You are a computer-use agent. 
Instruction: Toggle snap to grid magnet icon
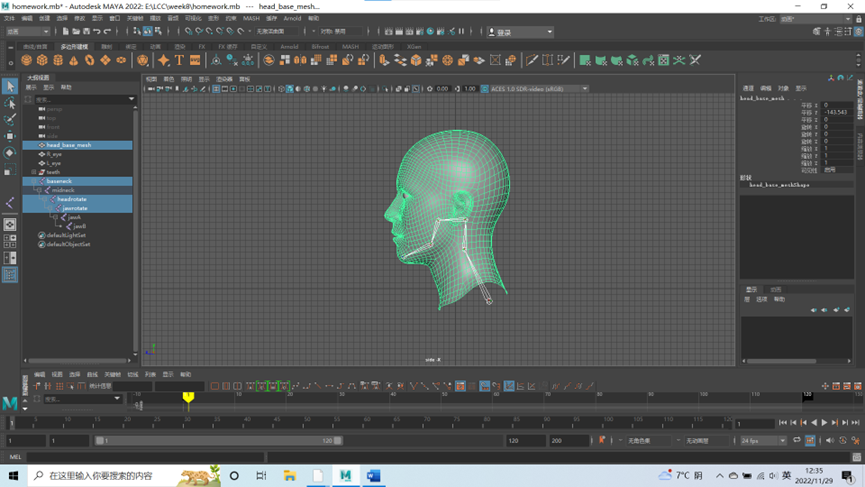[x=189, y=31]
